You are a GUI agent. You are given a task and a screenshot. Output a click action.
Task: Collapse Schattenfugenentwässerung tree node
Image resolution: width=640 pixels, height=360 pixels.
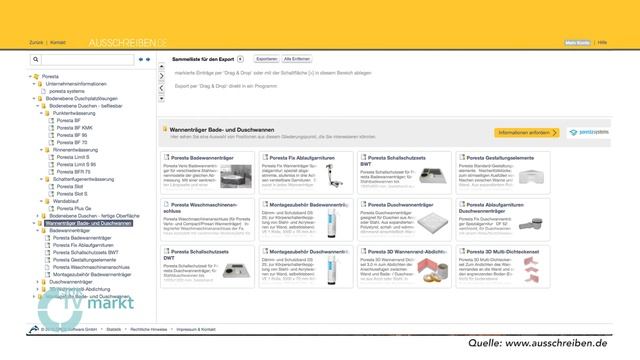pos(42,179)
